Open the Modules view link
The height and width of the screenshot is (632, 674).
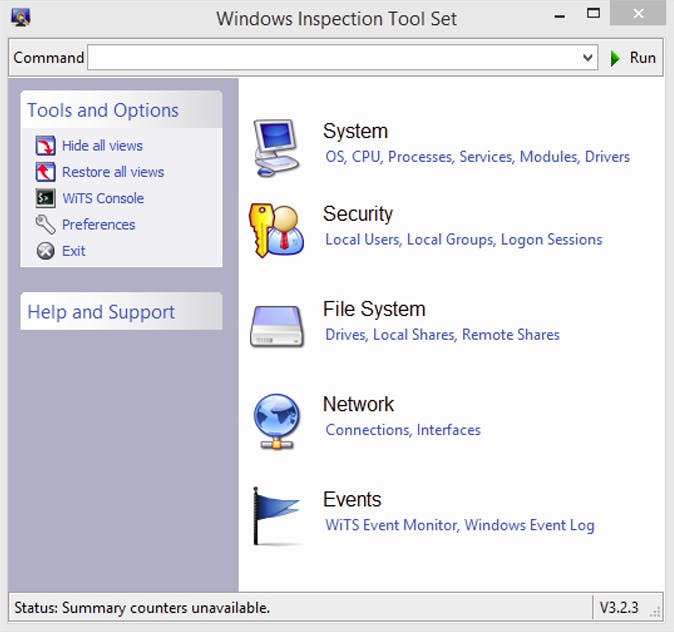(x=549, y=157)
